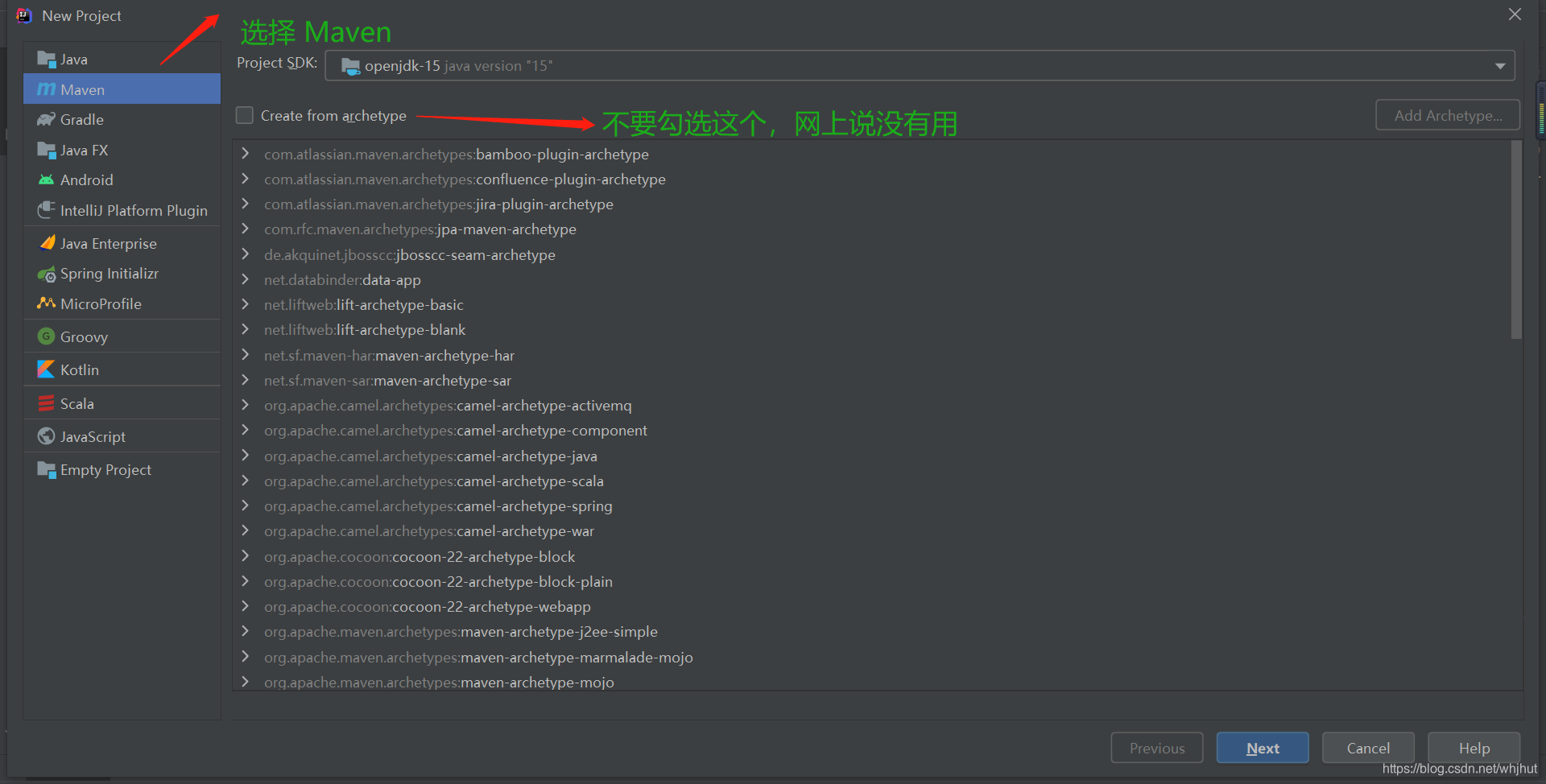Click the Help button

1474,748
